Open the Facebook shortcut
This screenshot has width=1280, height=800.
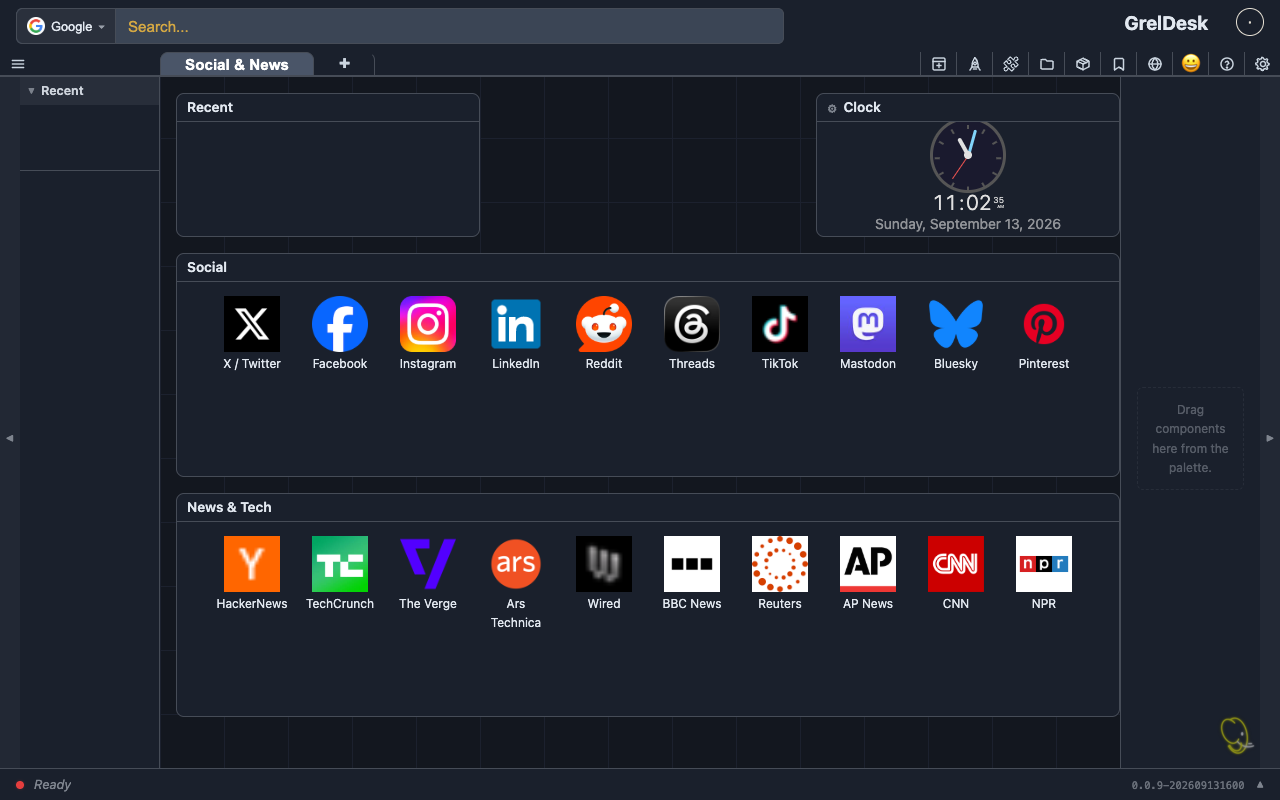pyautogui.click(x=340, y=334)
